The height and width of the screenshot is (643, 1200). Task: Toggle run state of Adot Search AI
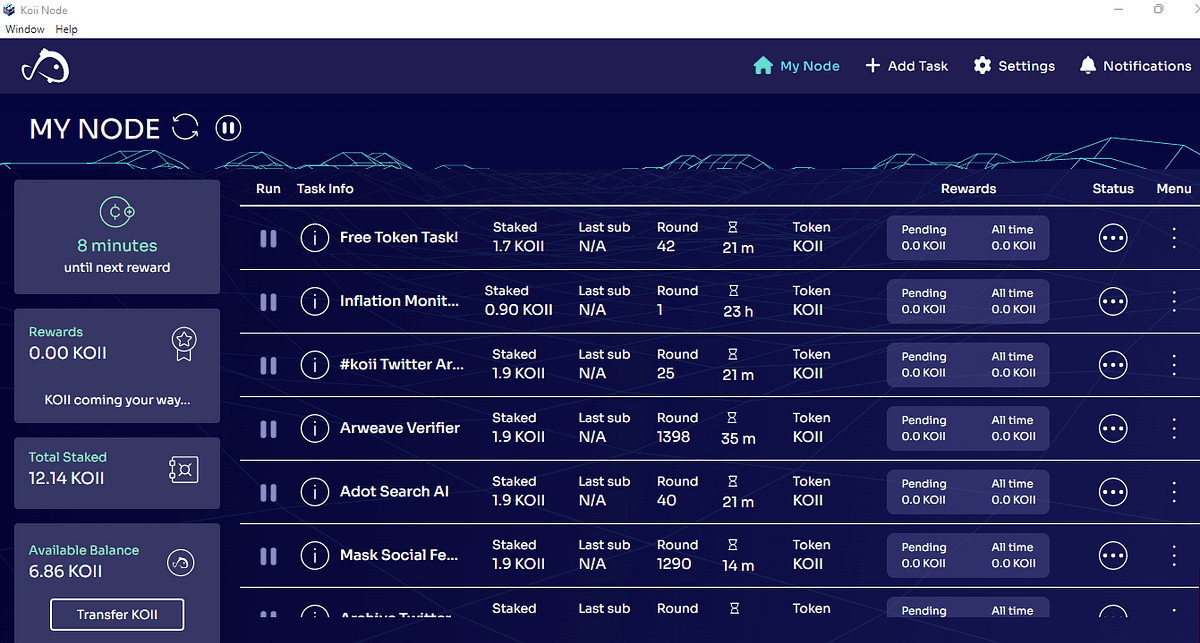coord(267,492)
